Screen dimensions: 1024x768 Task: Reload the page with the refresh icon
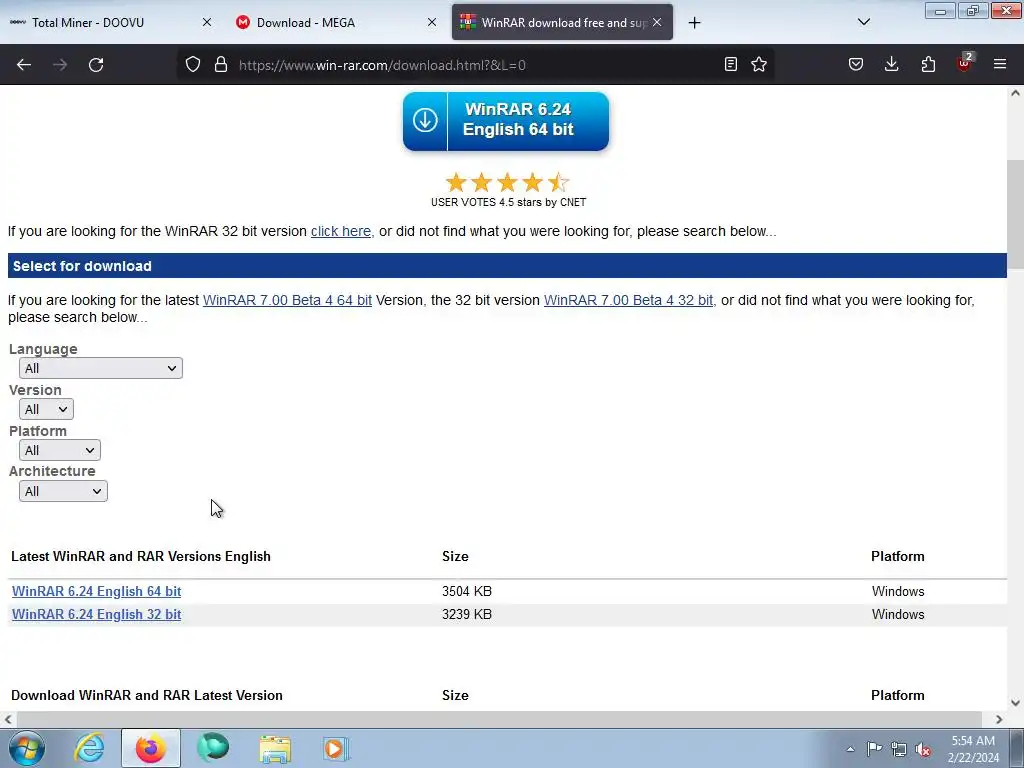click(x=96, y=65)
